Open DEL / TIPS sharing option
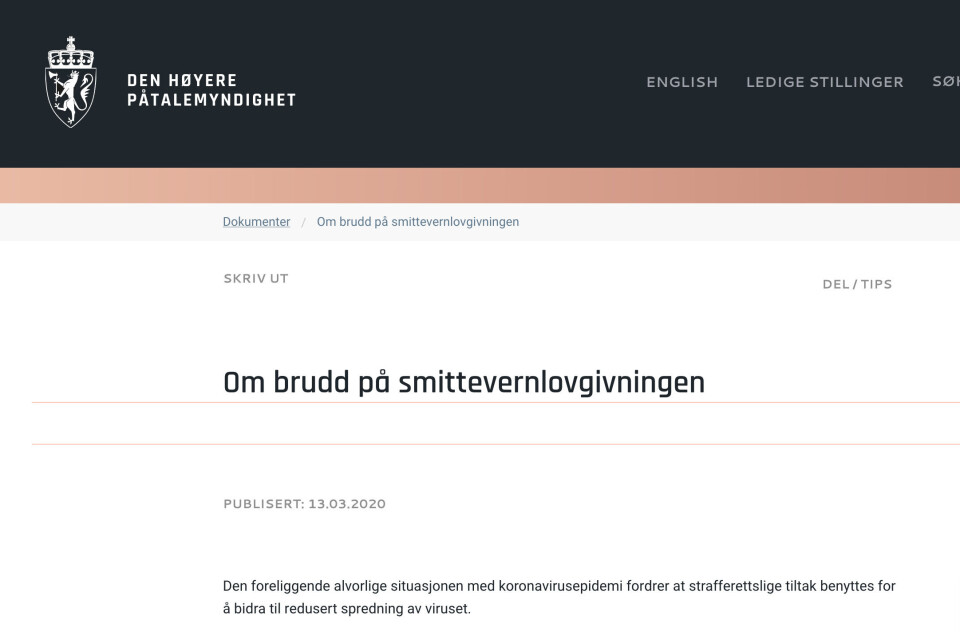 point(857,284)
